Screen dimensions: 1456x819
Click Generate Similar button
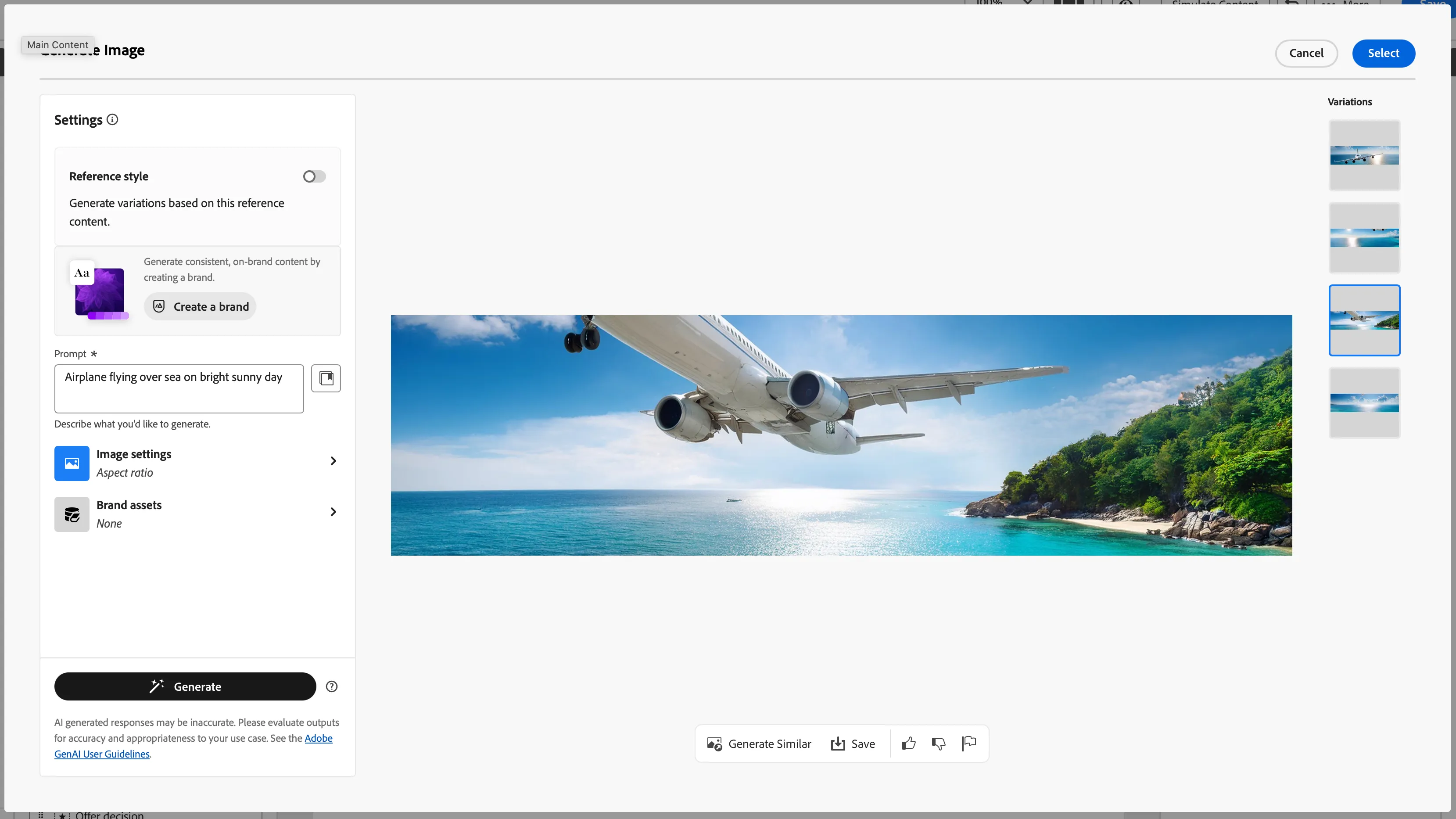pyautogui.click(x=759, y=744)
